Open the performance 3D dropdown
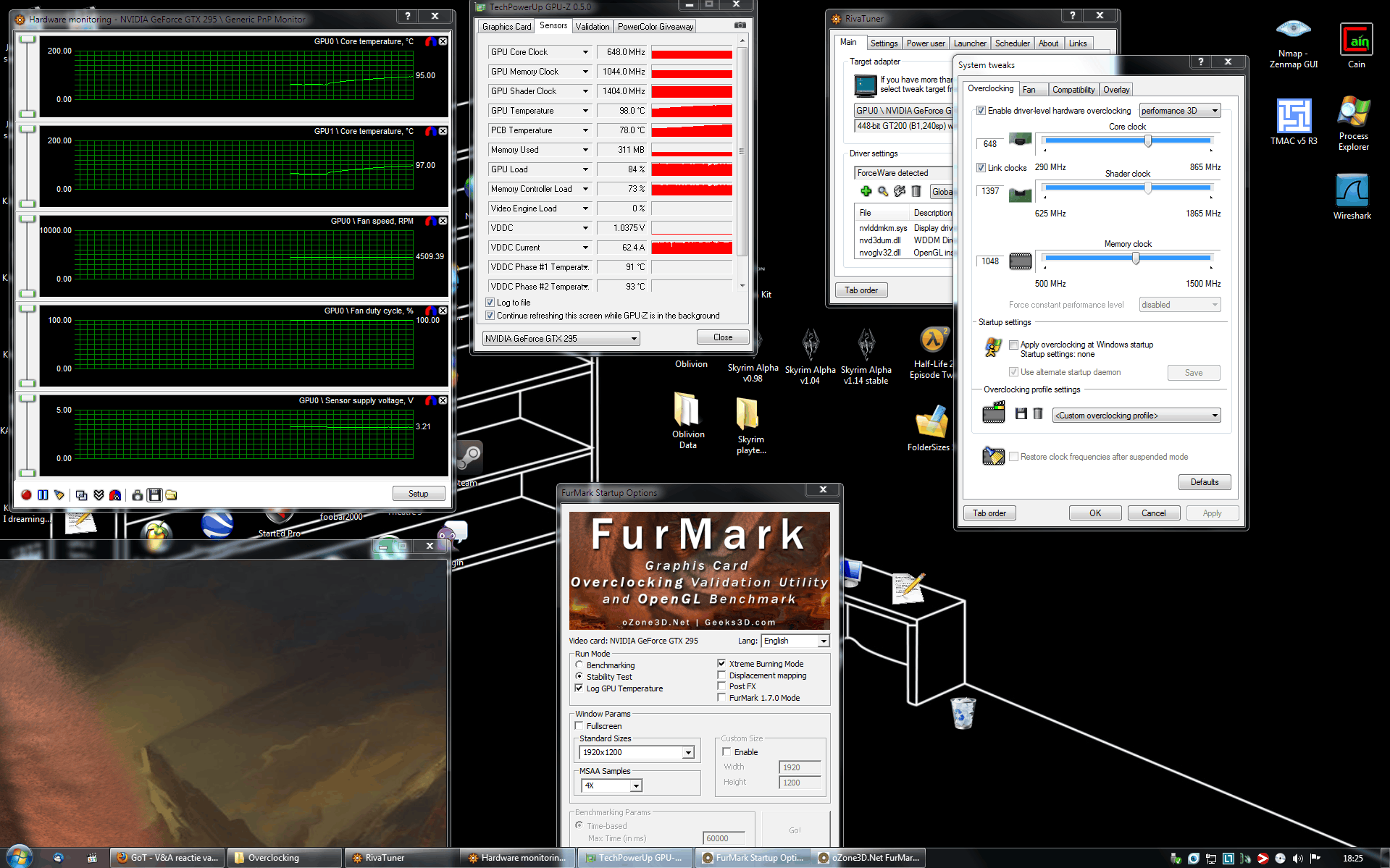 1180,111
